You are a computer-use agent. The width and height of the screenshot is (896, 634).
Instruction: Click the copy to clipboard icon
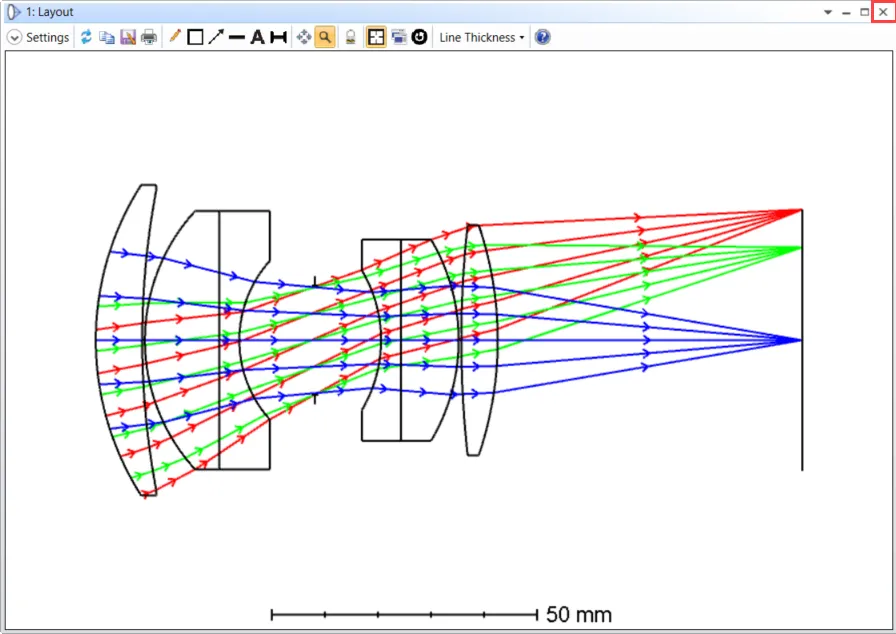[107, 37]
